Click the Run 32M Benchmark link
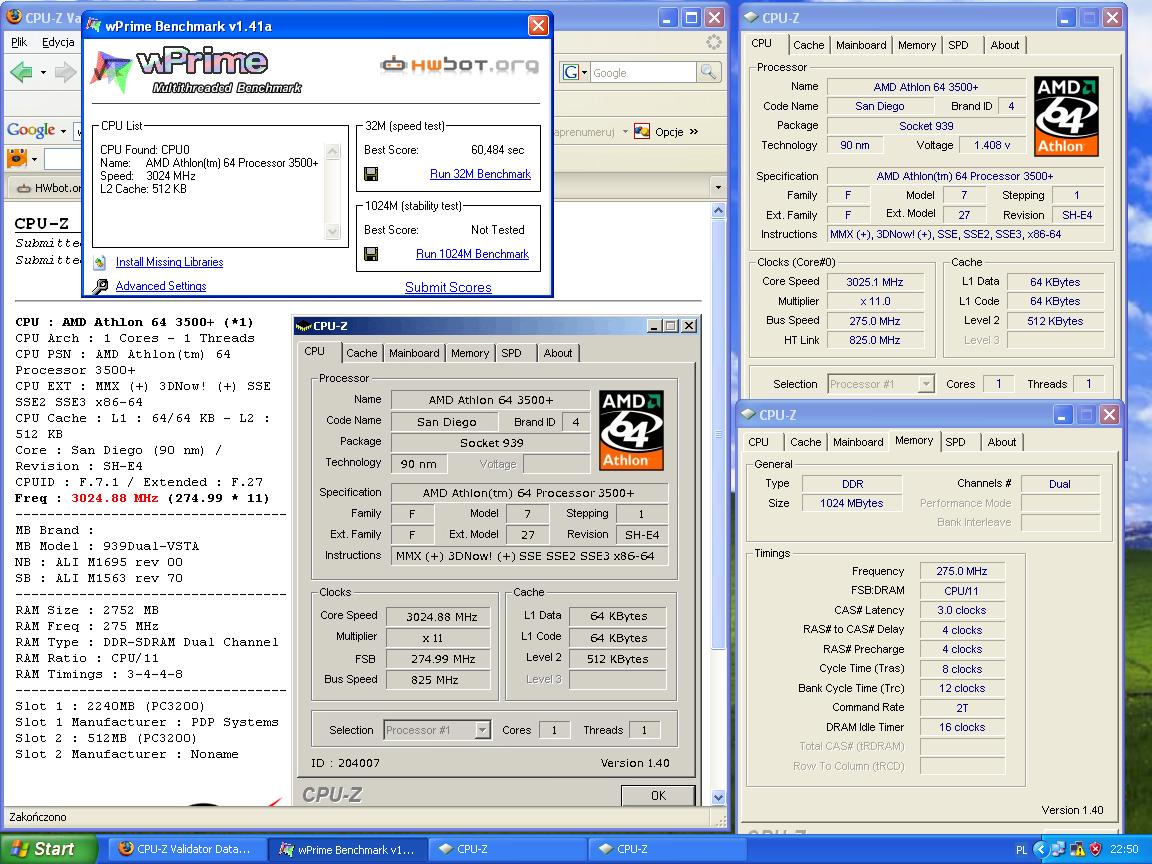 tap(480, 174)
